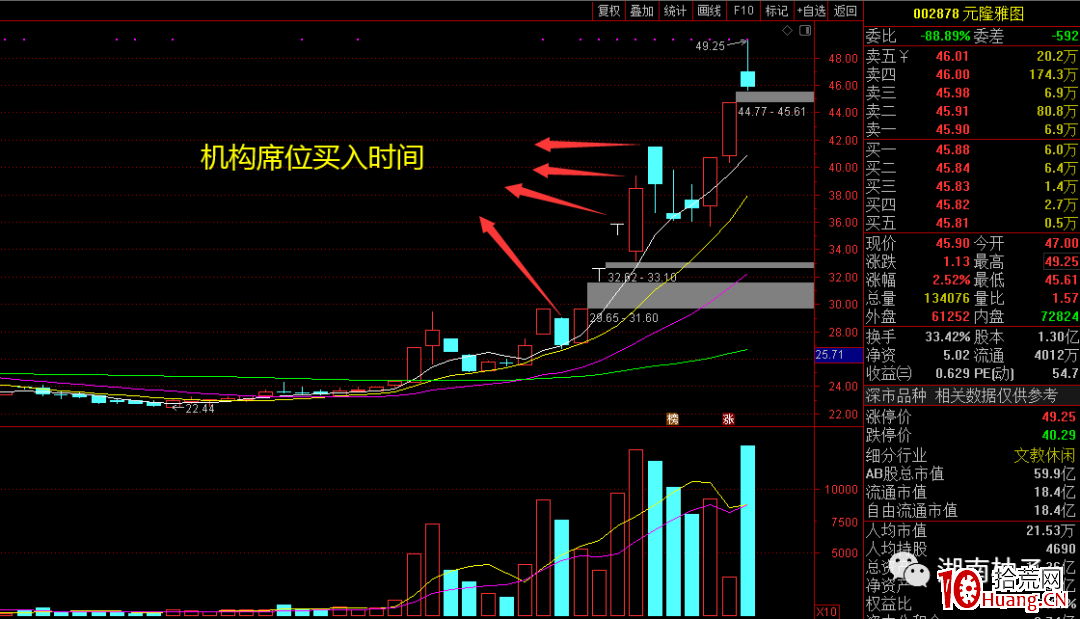
Task: Select the 买三 45.83 bid row
Action: 972,186
